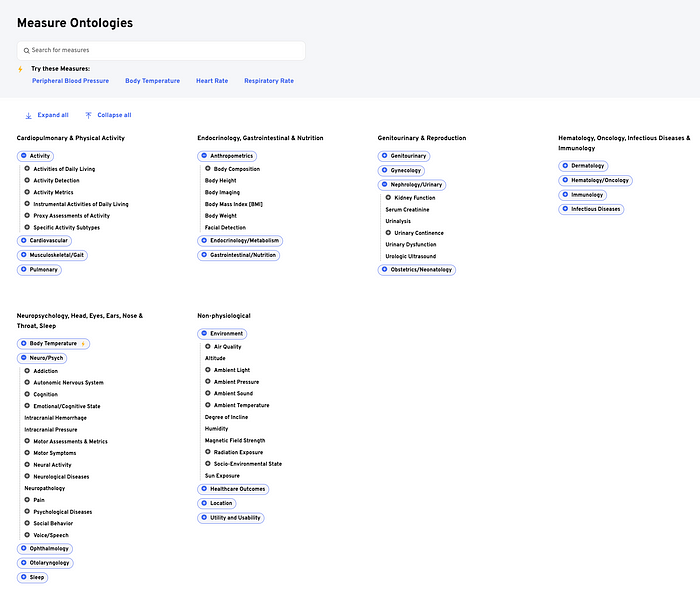Click the plus icon beside Body Composition
Screen dimensions: 700x593
click(x=208, y=169)
